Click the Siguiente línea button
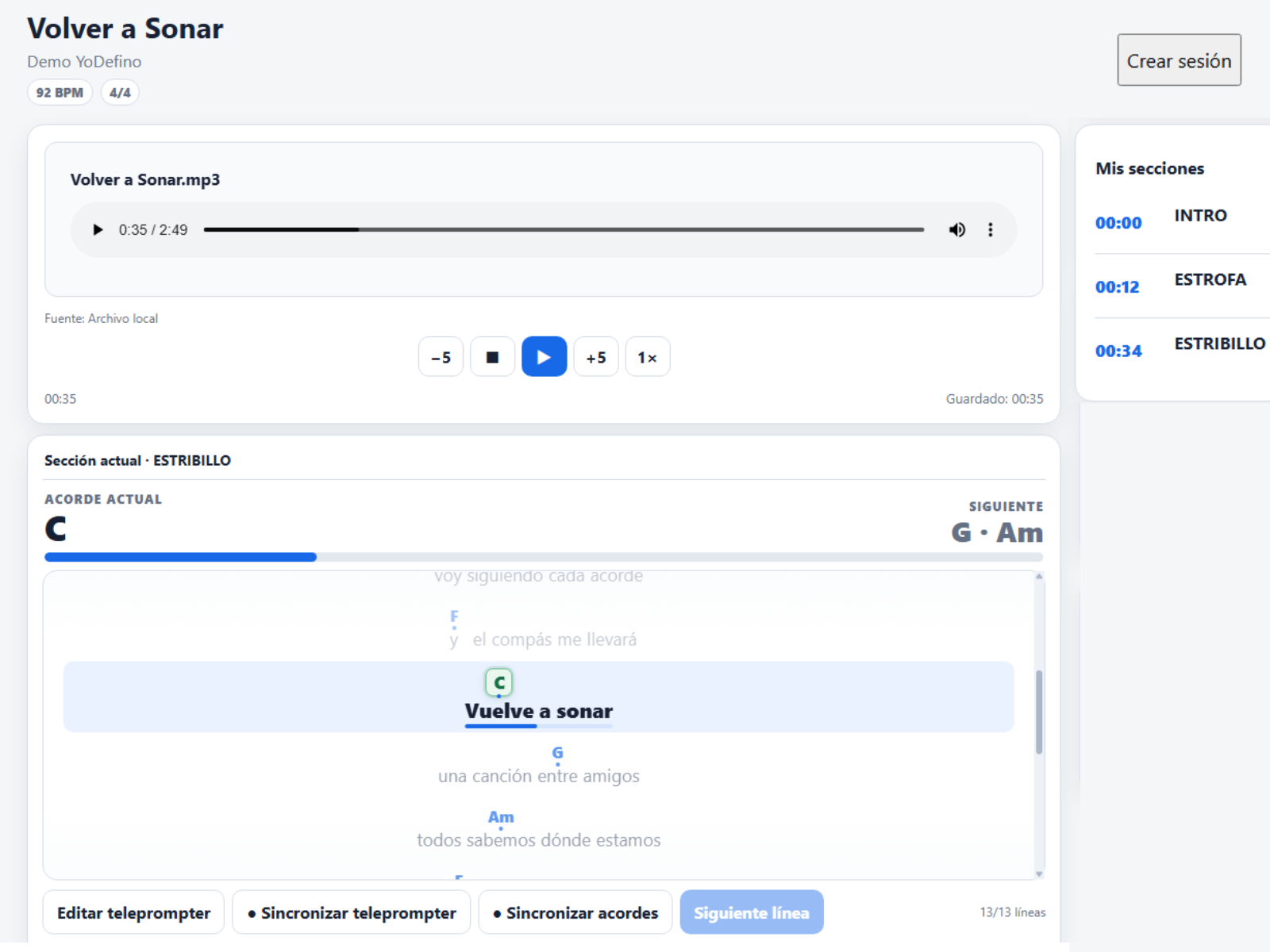 click(752, 912)
